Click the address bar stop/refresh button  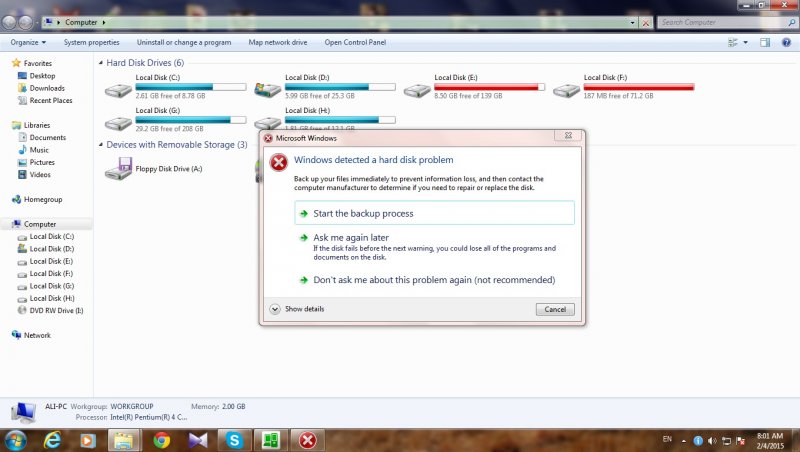coord(646,22)
